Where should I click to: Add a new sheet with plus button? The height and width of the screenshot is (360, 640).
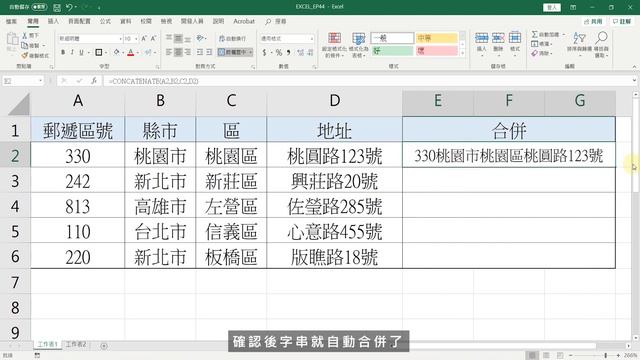tap(104, 346)
